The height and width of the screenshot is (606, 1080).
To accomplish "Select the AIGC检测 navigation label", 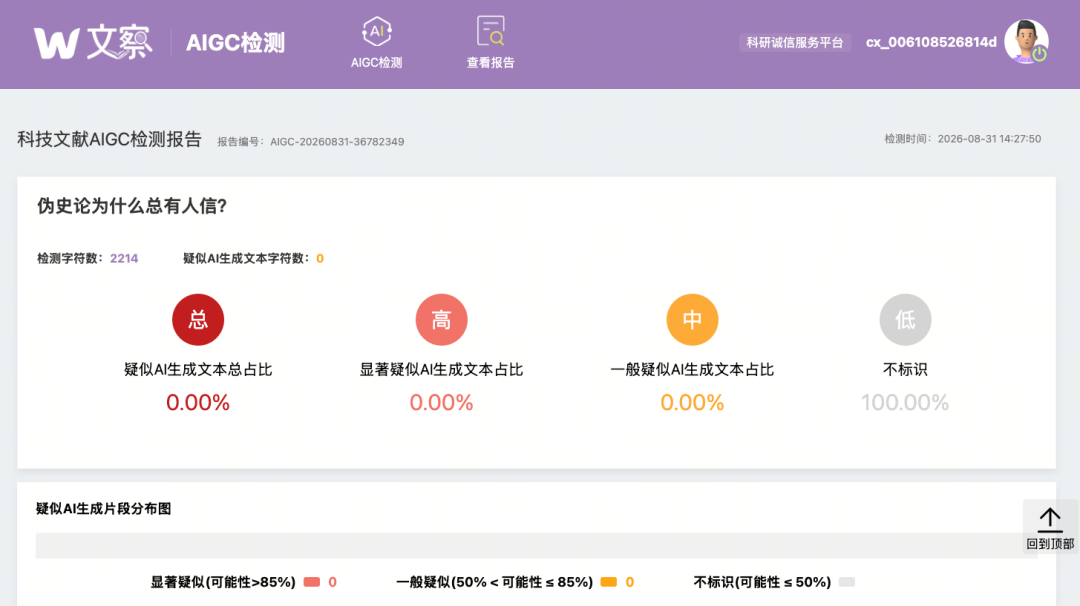I will point(377,63).
